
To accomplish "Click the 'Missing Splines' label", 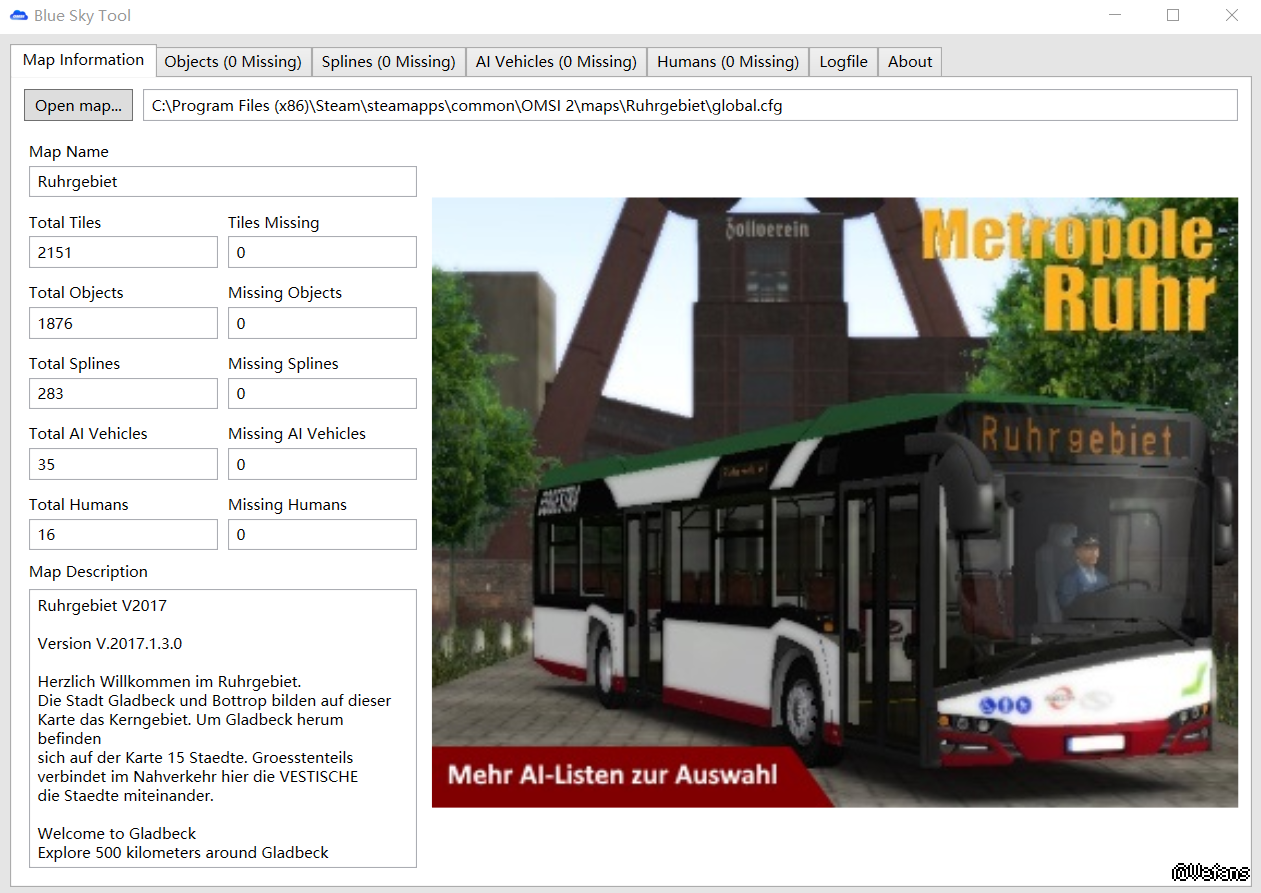I will (x=283, y=363).
